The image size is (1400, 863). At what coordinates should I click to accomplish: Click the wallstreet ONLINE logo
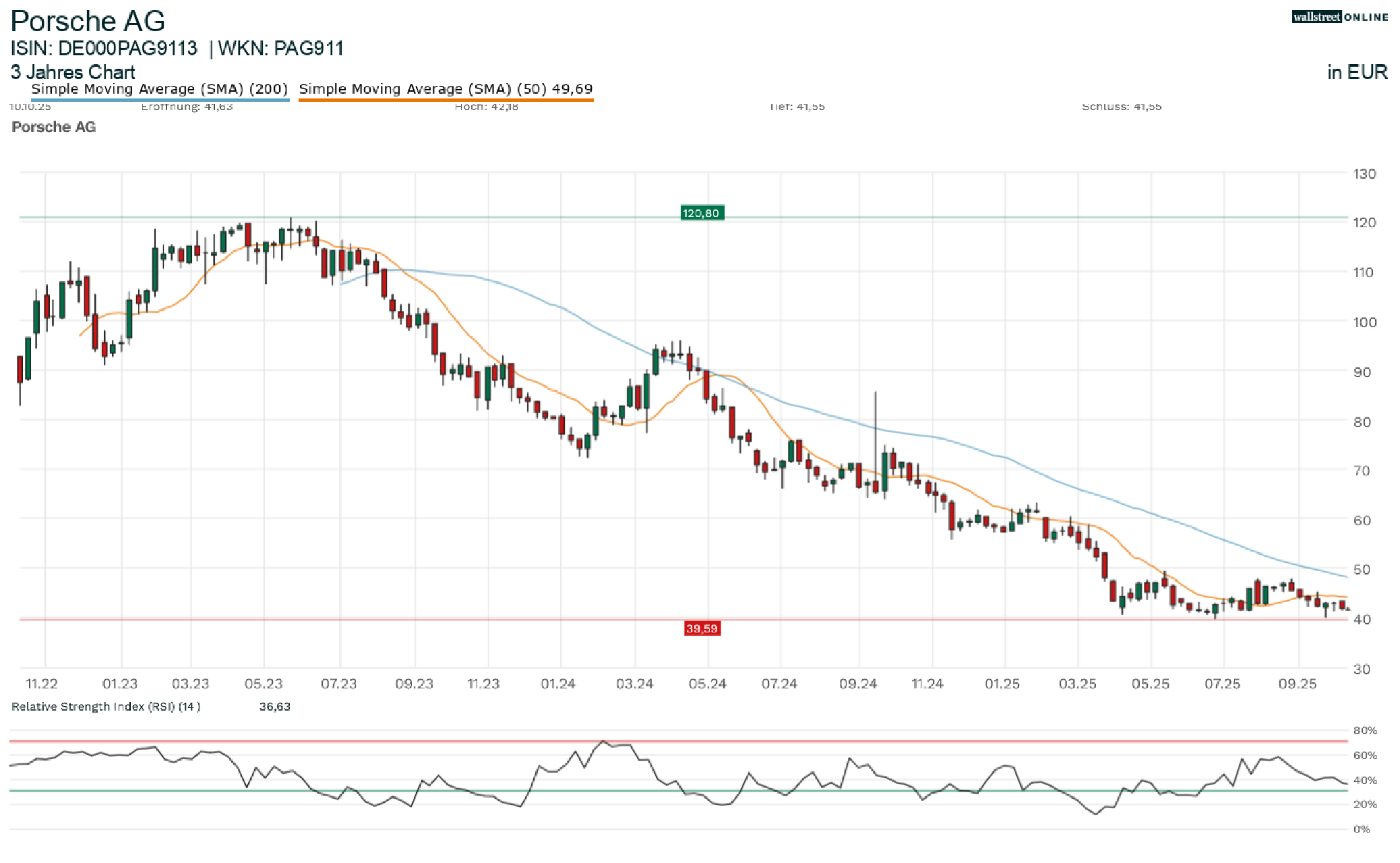coord(1339,17)
